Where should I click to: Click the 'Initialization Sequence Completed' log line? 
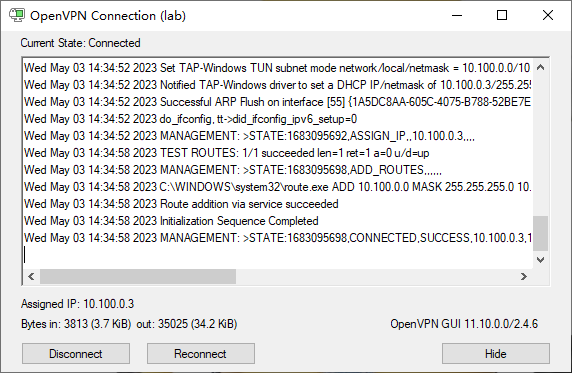click(171, 221)
